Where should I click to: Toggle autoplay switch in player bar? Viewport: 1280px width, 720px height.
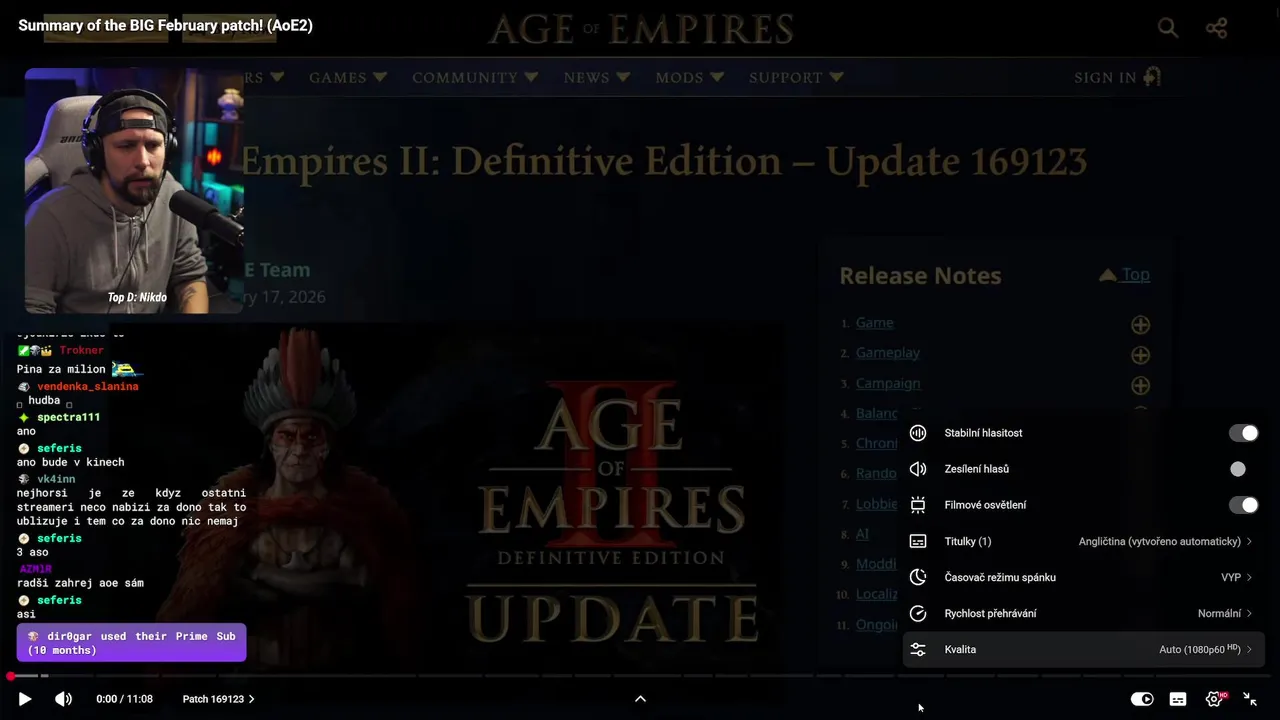tap(1142, 699)
